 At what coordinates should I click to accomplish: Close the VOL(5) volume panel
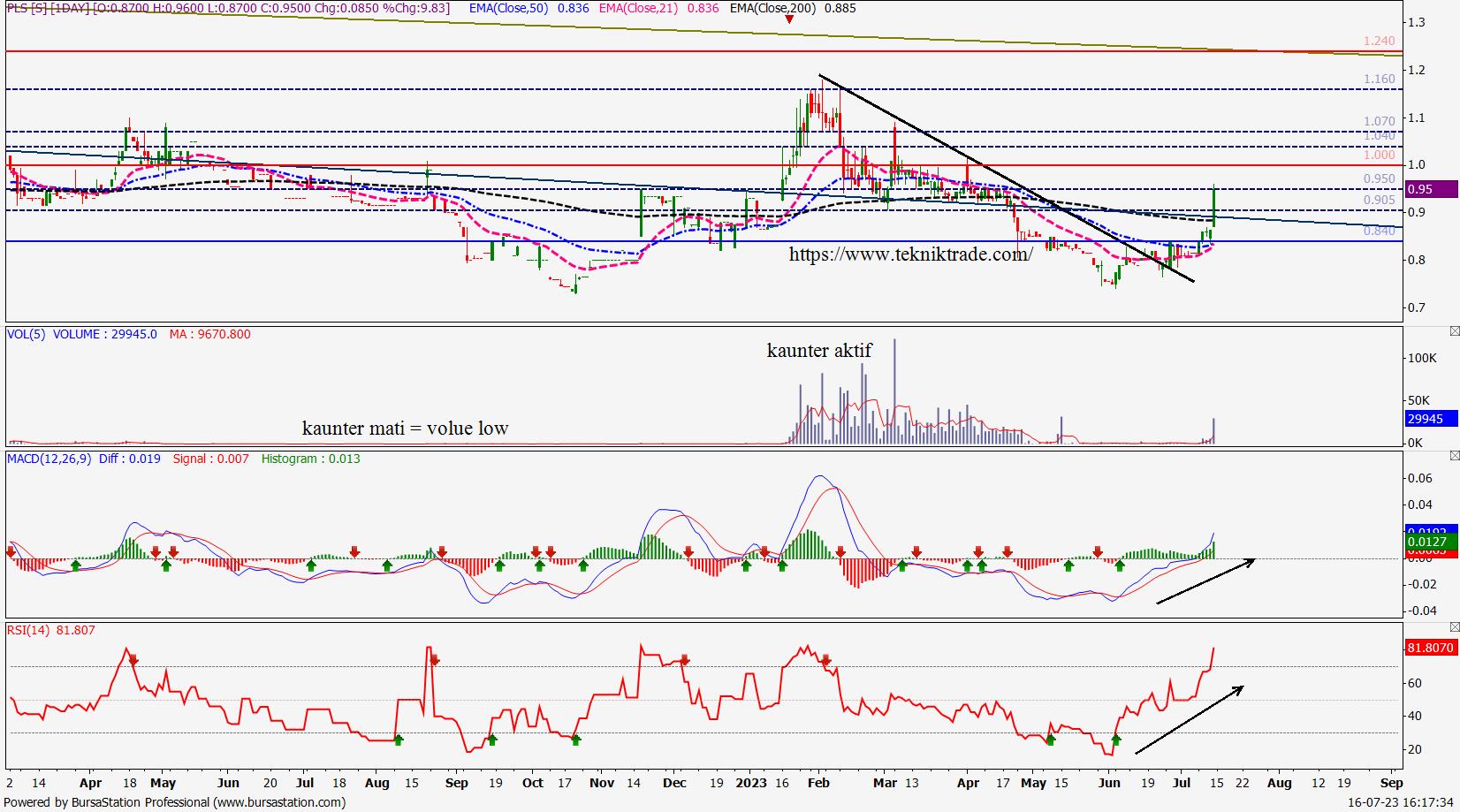[1455, 331]
